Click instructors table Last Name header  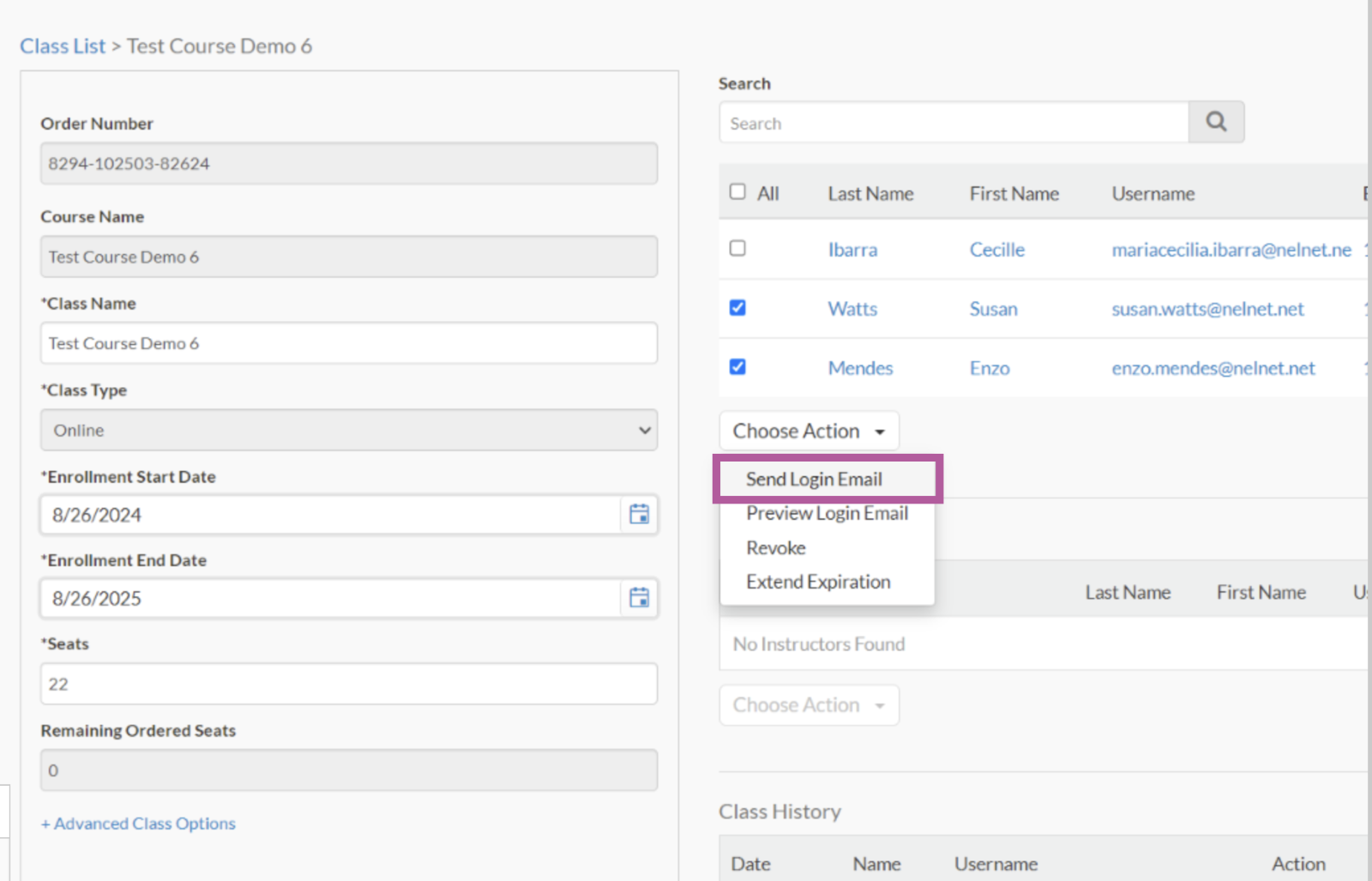[x=1128, y=593]
